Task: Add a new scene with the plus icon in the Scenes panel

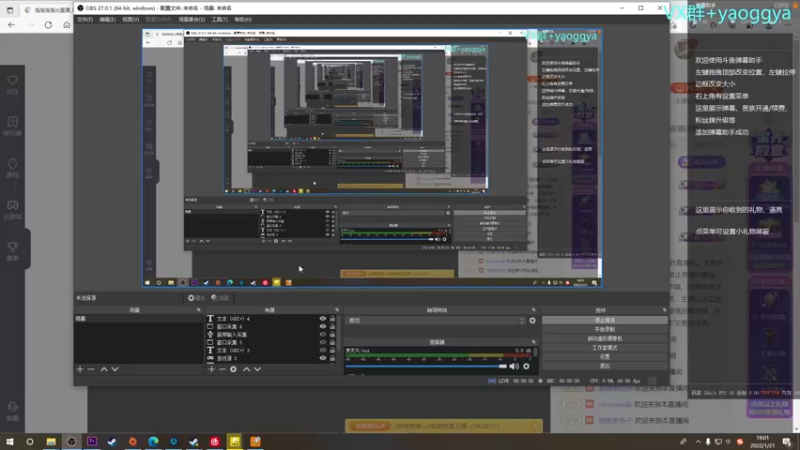Action: [80, 369]
